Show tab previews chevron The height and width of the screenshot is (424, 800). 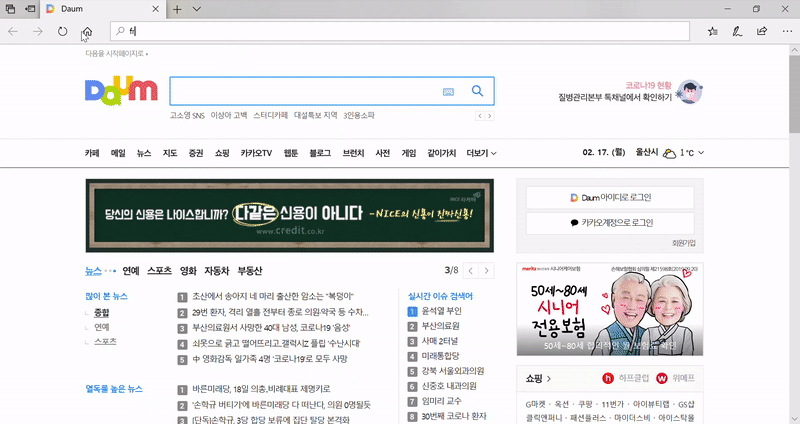196,9
